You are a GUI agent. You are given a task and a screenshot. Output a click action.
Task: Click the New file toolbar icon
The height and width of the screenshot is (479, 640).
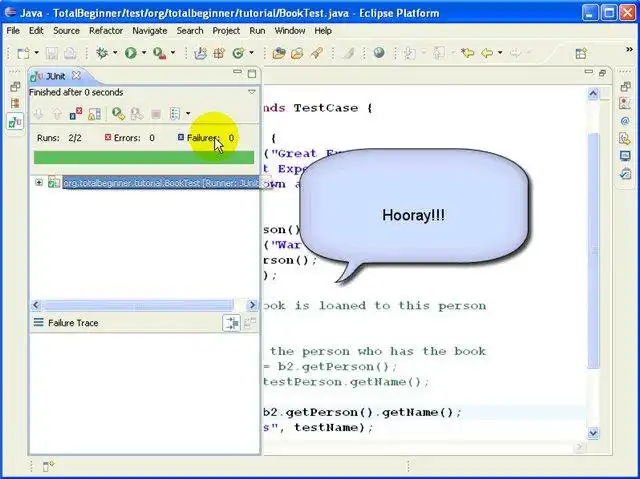[23, 53]
